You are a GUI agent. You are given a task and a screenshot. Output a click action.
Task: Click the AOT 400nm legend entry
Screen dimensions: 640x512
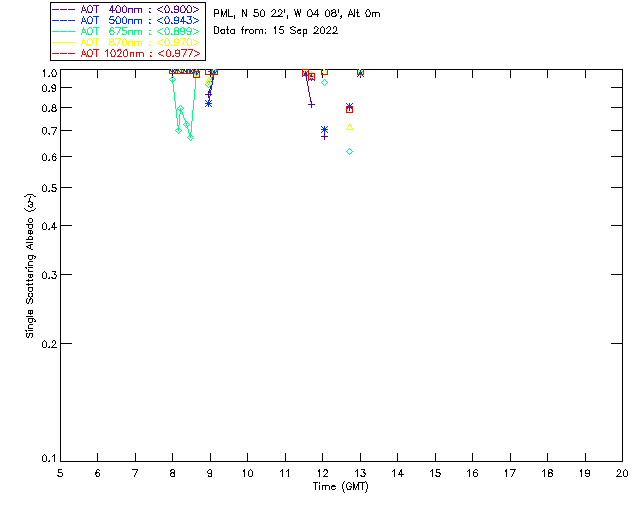[127, 9]
